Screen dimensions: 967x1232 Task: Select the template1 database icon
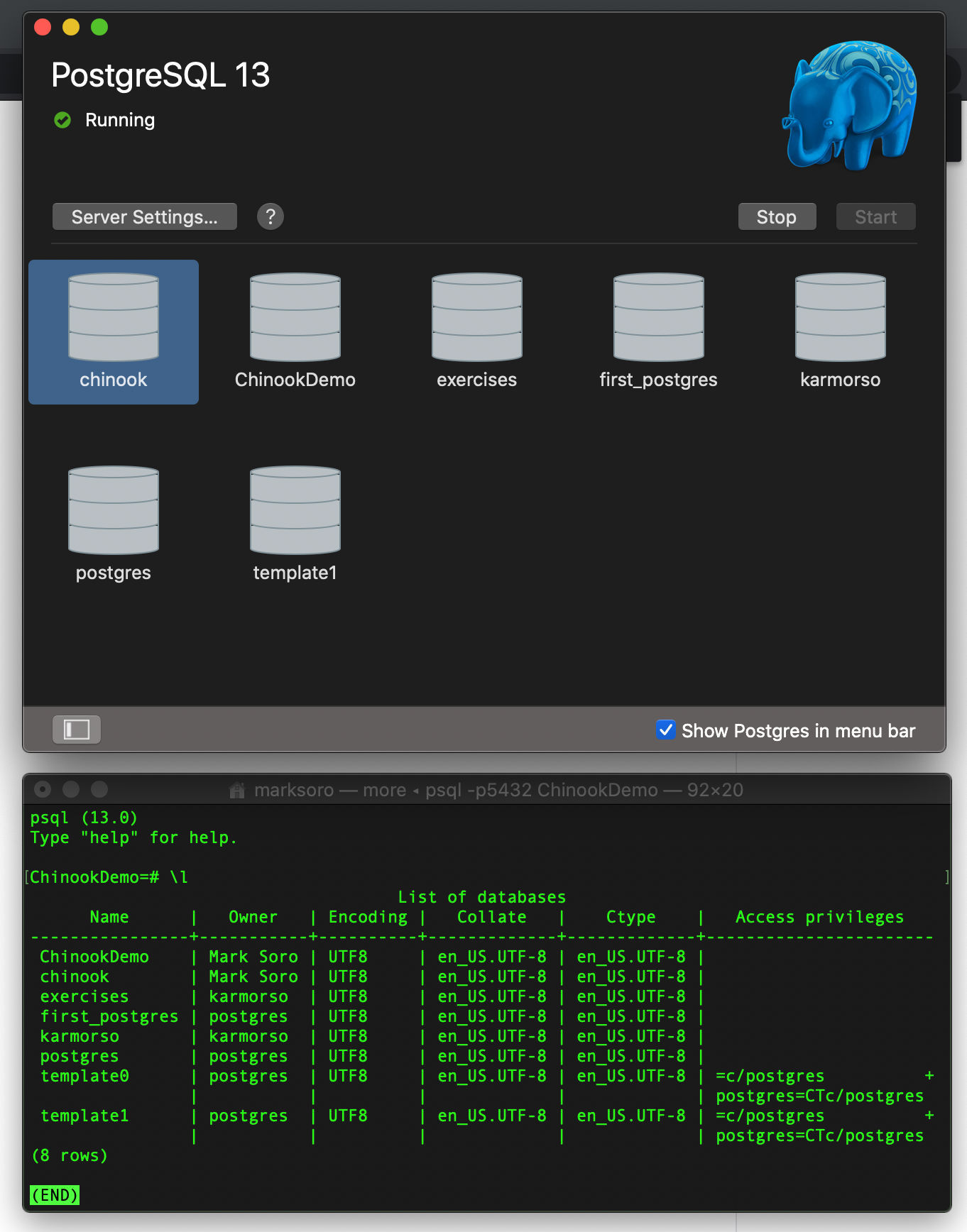295,510
